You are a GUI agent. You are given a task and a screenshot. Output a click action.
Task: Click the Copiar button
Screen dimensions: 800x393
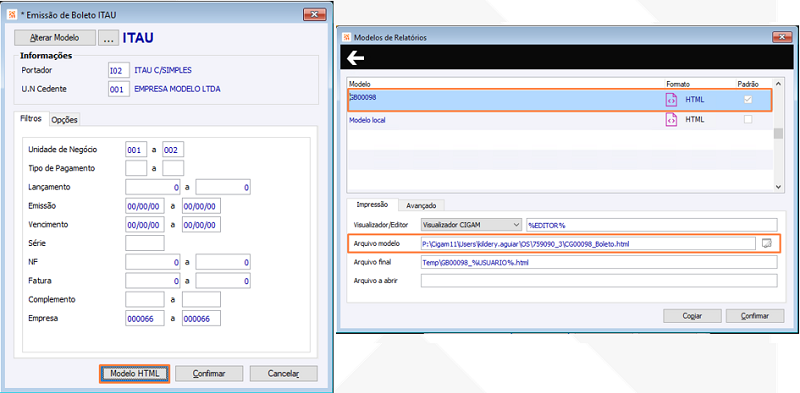(692, 316)
